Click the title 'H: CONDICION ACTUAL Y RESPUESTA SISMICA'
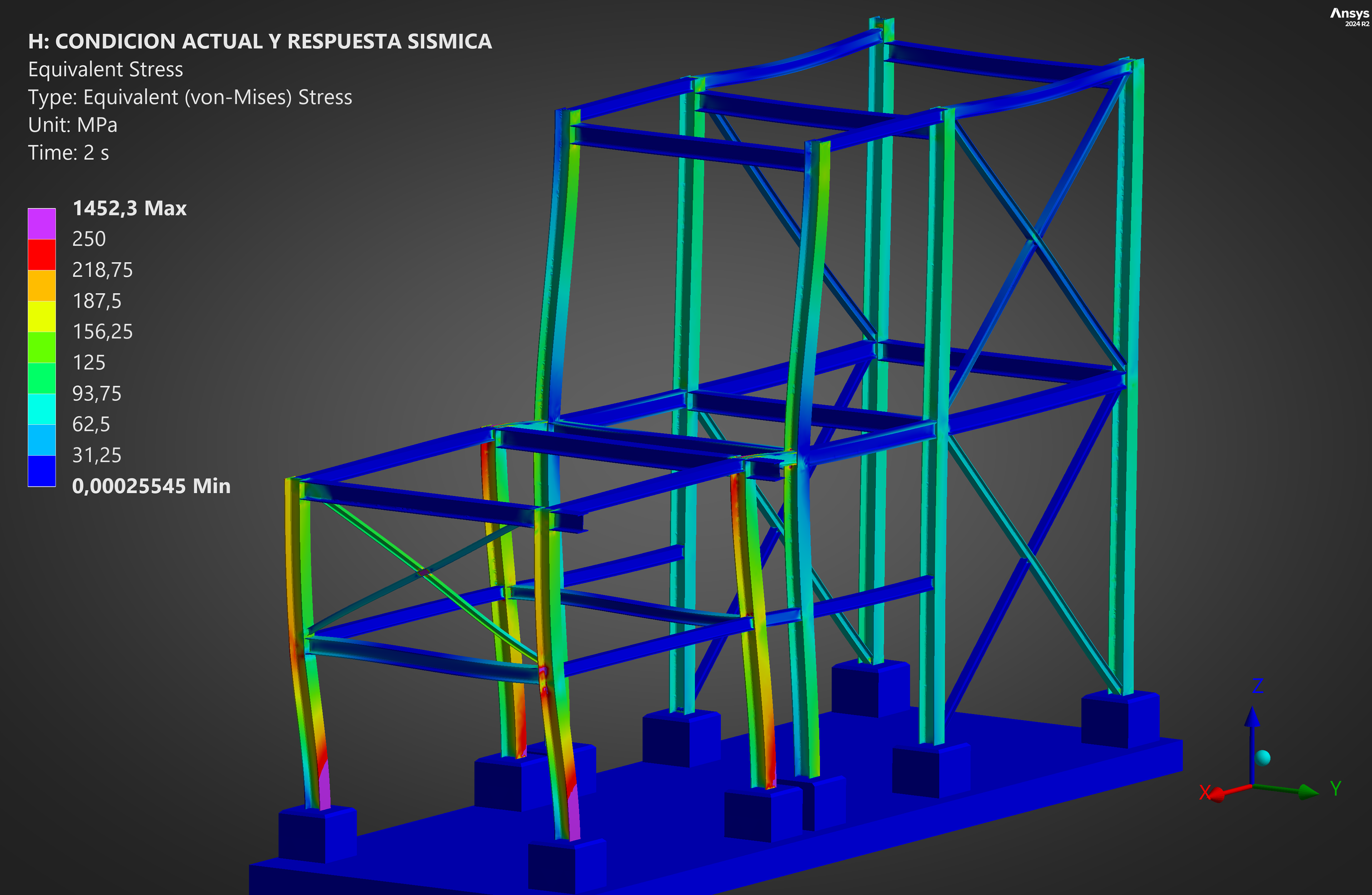1372x895 pixels. [x=259, y=41]
